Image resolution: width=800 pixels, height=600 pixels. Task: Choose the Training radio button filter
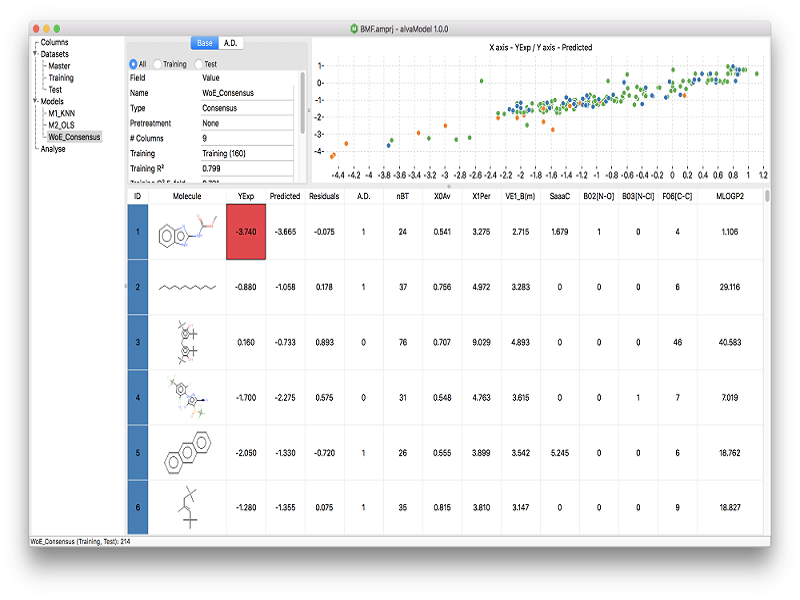pos(158,64)
